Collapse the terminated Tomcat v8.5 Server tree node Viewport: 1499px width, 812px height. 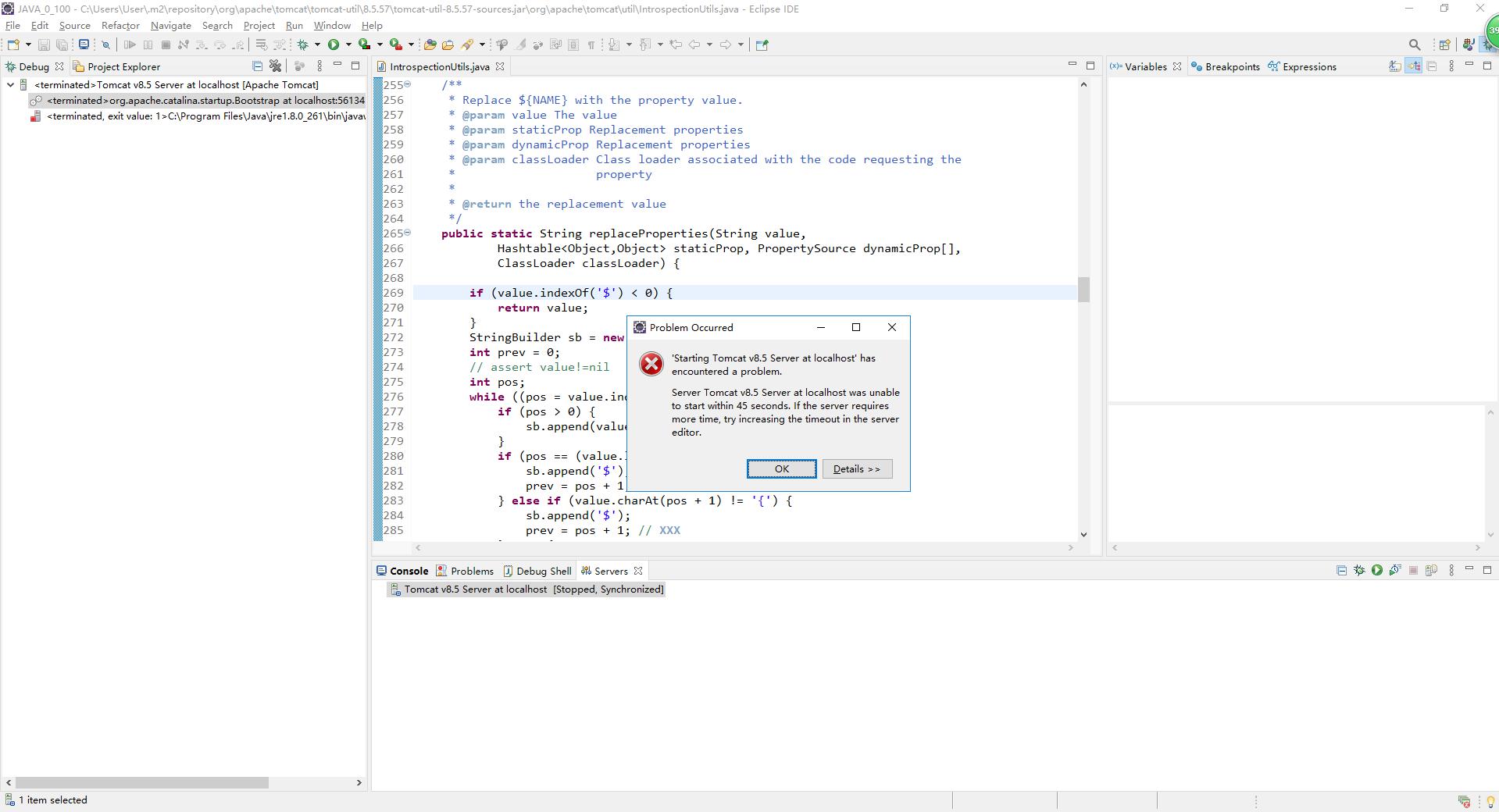[10, 84]
